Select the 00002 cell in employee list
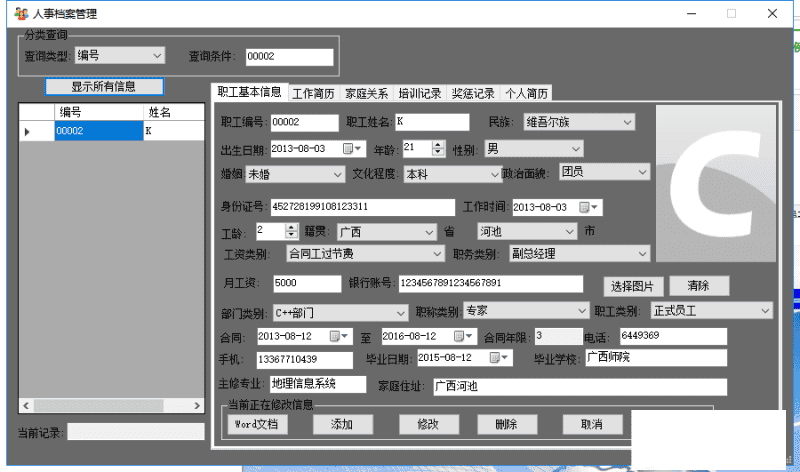Image resolution: width=800 pixels, height=472 pixels. tap(99, 131)
